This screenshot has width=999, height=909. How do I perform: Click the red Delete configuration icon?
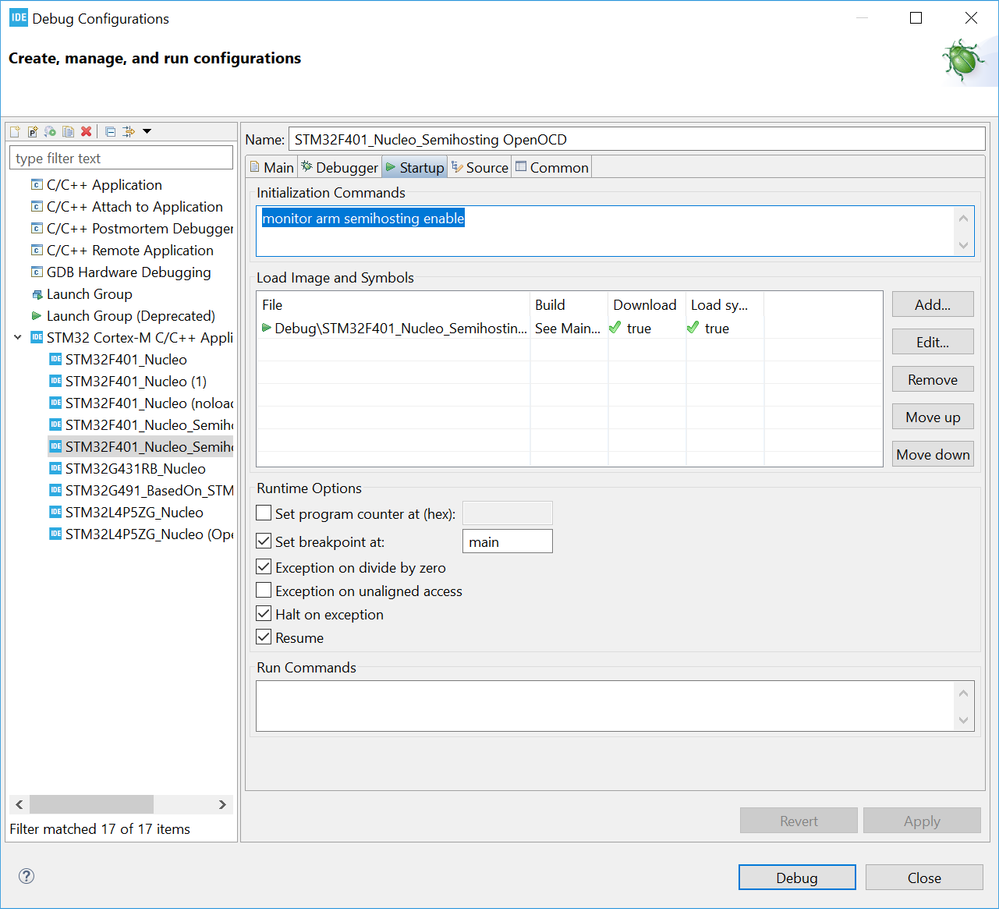(87, 132)
